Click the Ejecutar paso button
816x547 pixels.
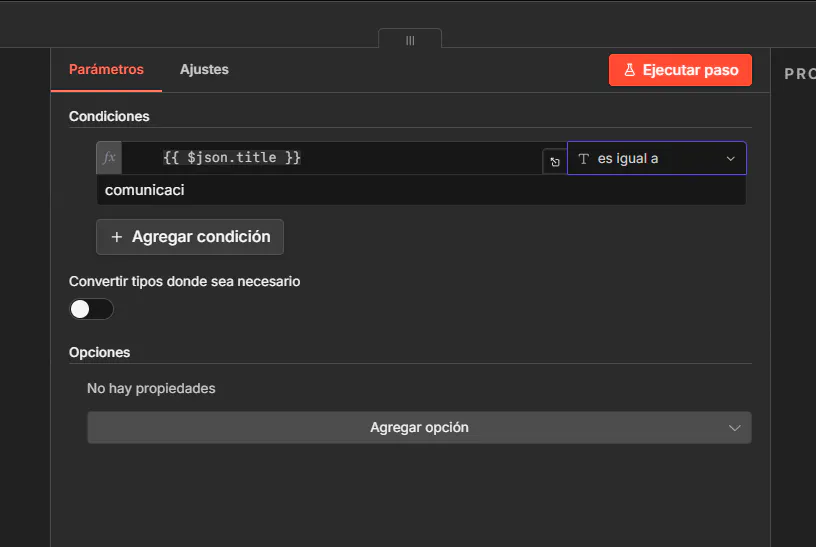point(680,70)
